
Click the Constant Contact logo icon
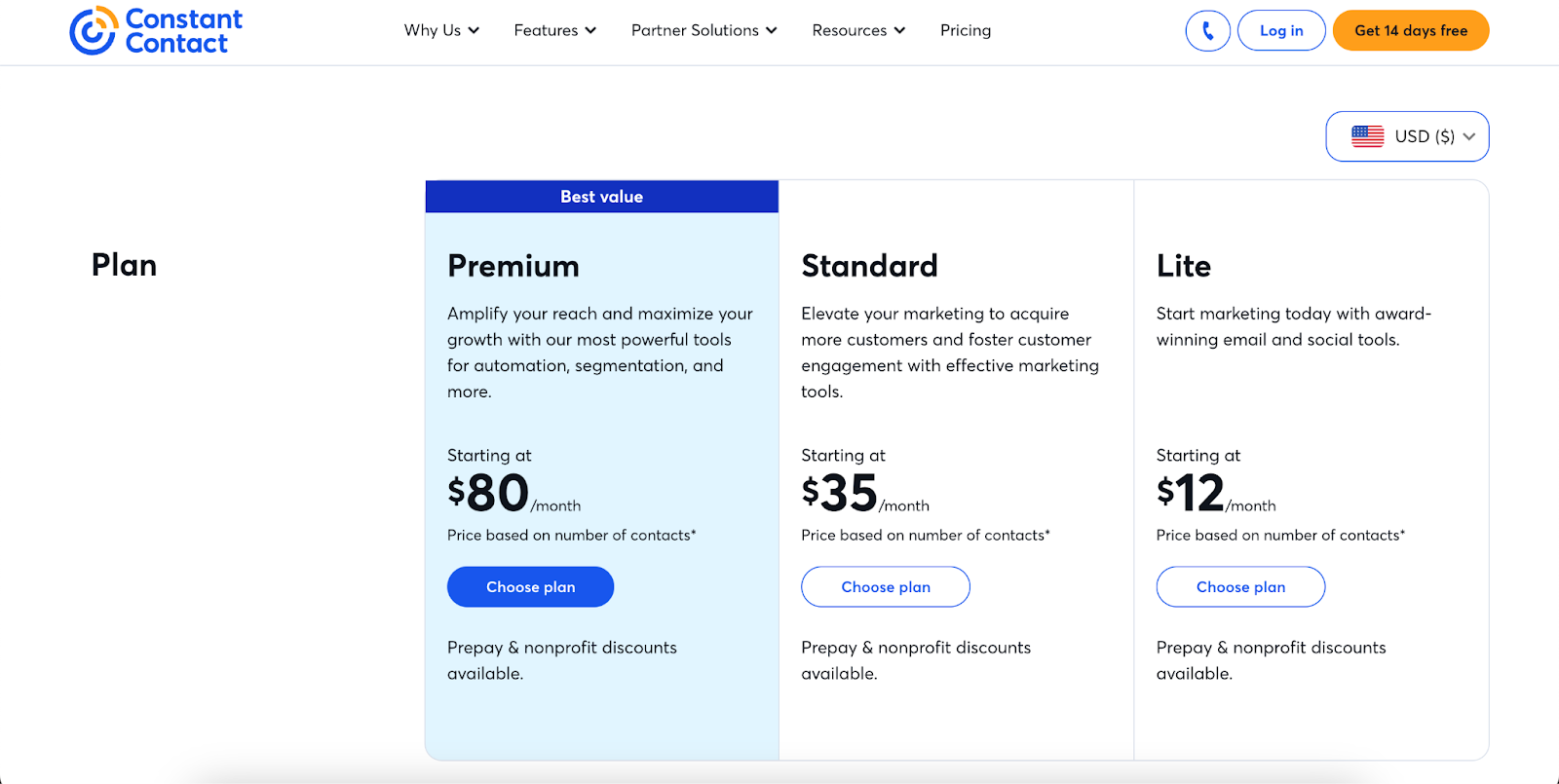pos(93,30)
